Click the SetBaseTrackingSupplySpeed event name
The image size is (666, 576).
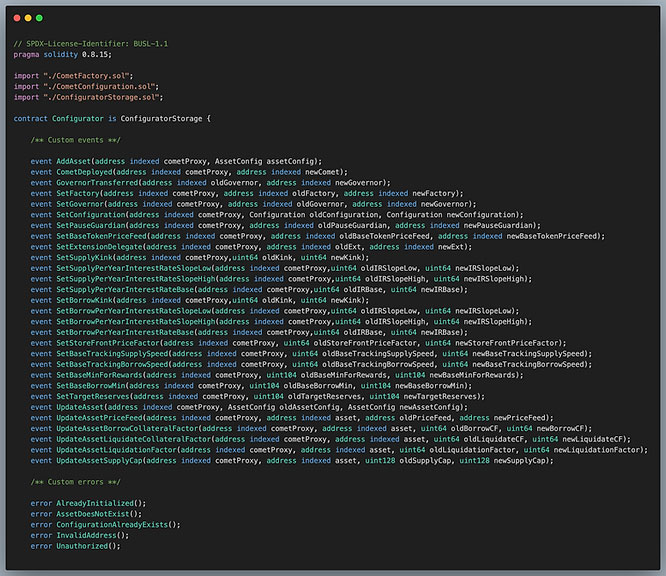[x=112, y=354]
